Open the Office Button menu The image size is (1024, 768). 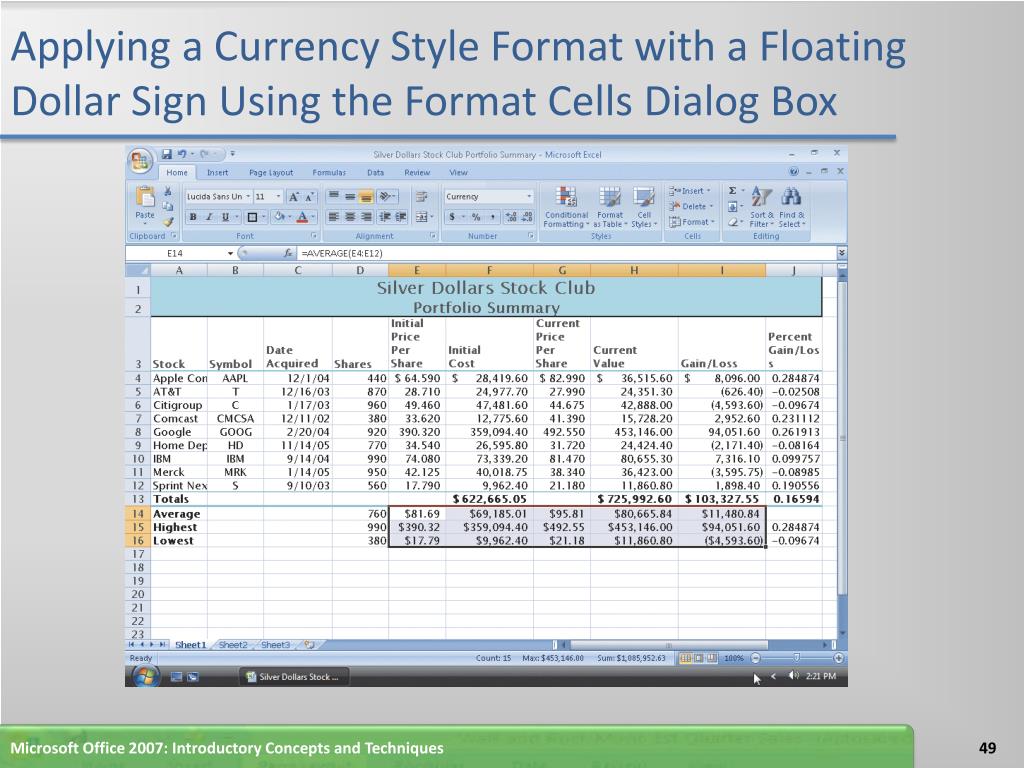click(140, 161)
